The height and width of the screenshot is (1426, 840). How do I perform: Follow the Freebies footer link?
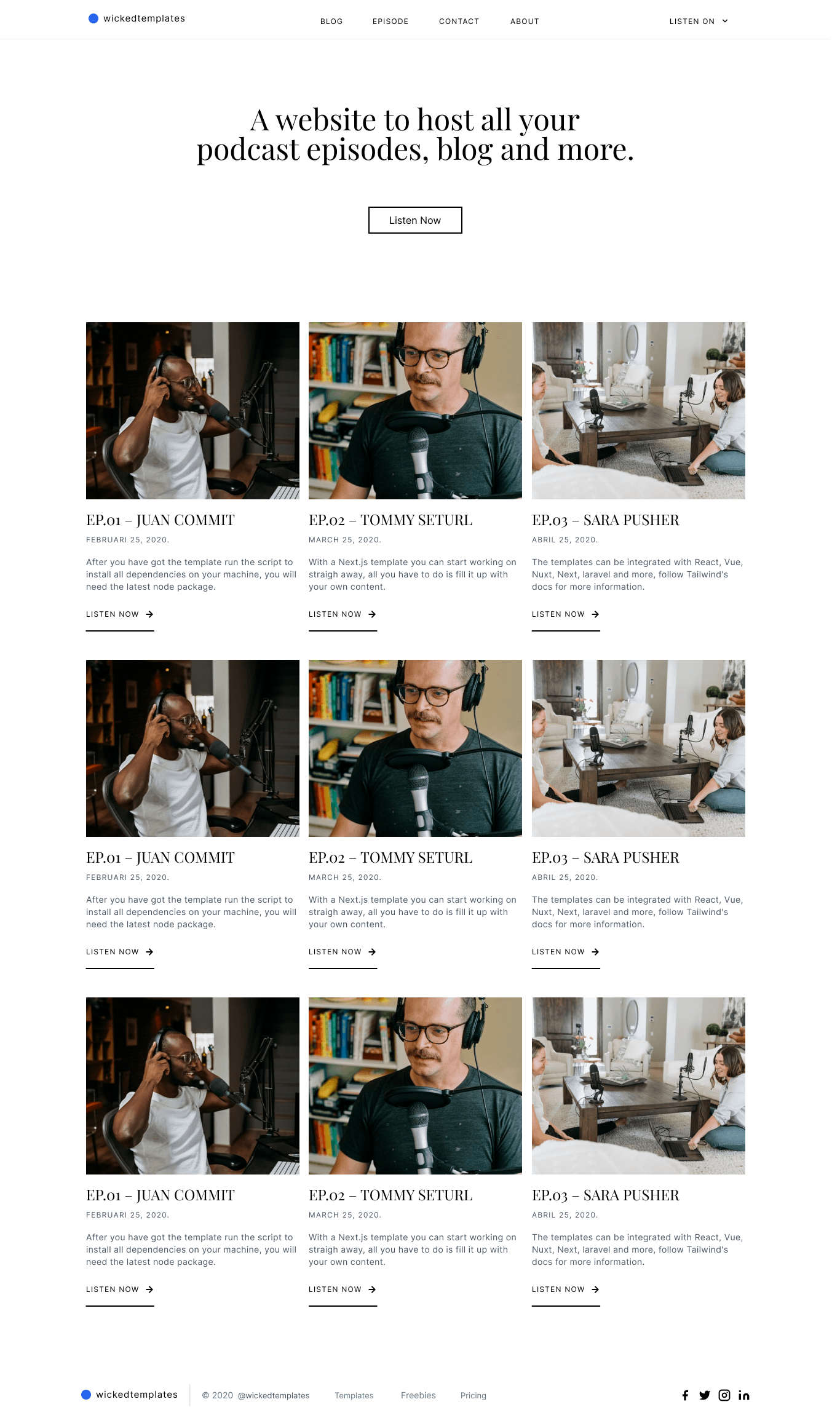tap(418, 1395)
